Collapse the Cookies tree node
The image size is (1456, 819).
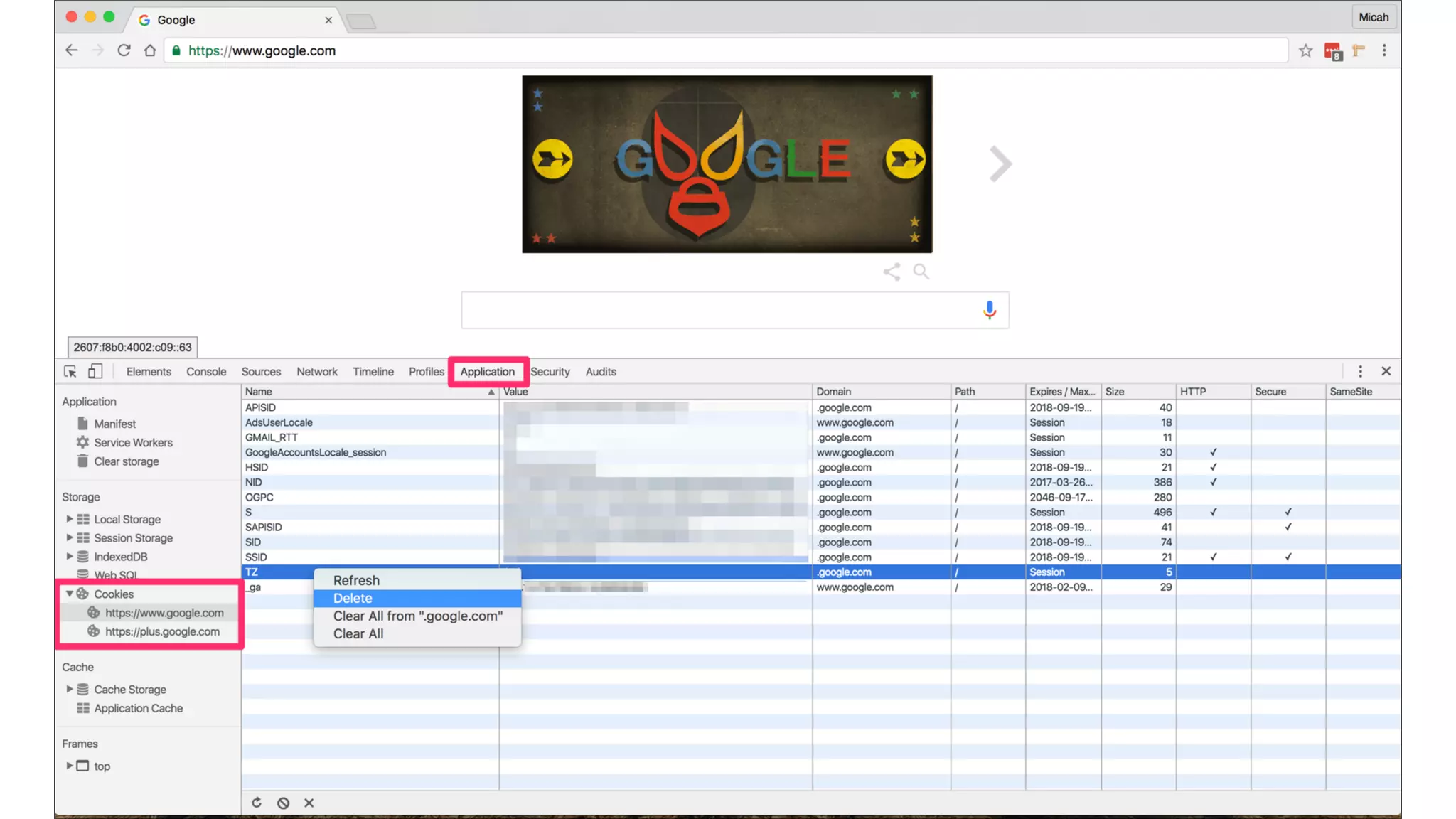70,594
